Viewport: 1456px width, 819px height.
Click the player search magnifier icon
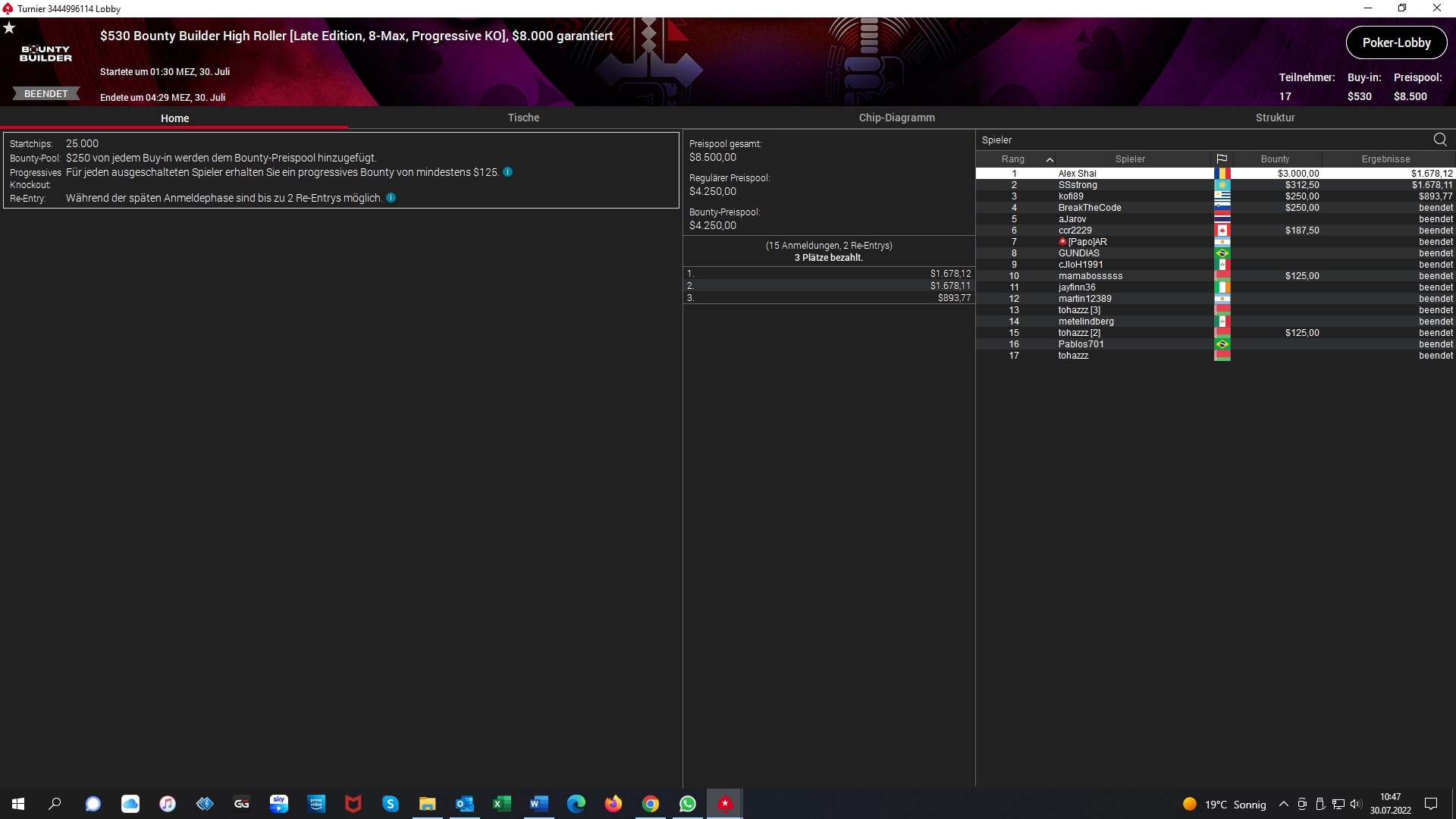pos(1439,140)
